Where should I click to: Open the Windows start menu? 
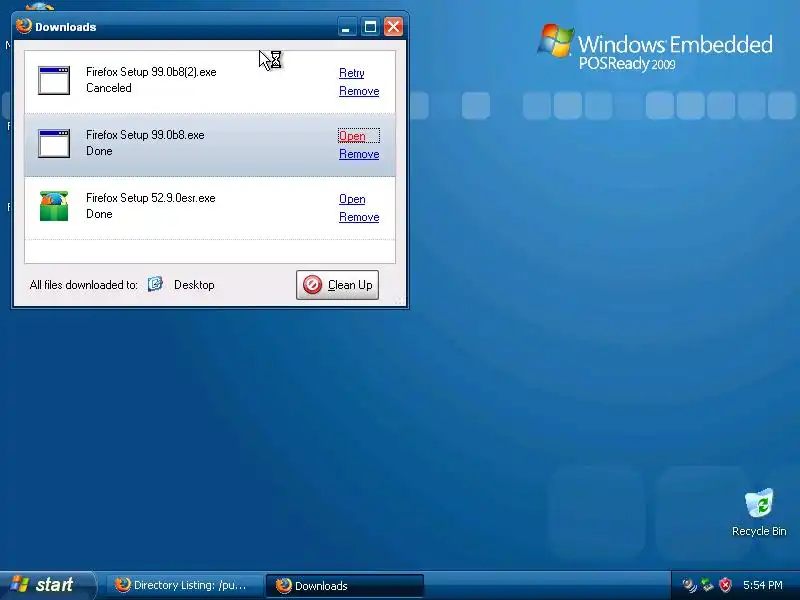[x=47, y=585]
